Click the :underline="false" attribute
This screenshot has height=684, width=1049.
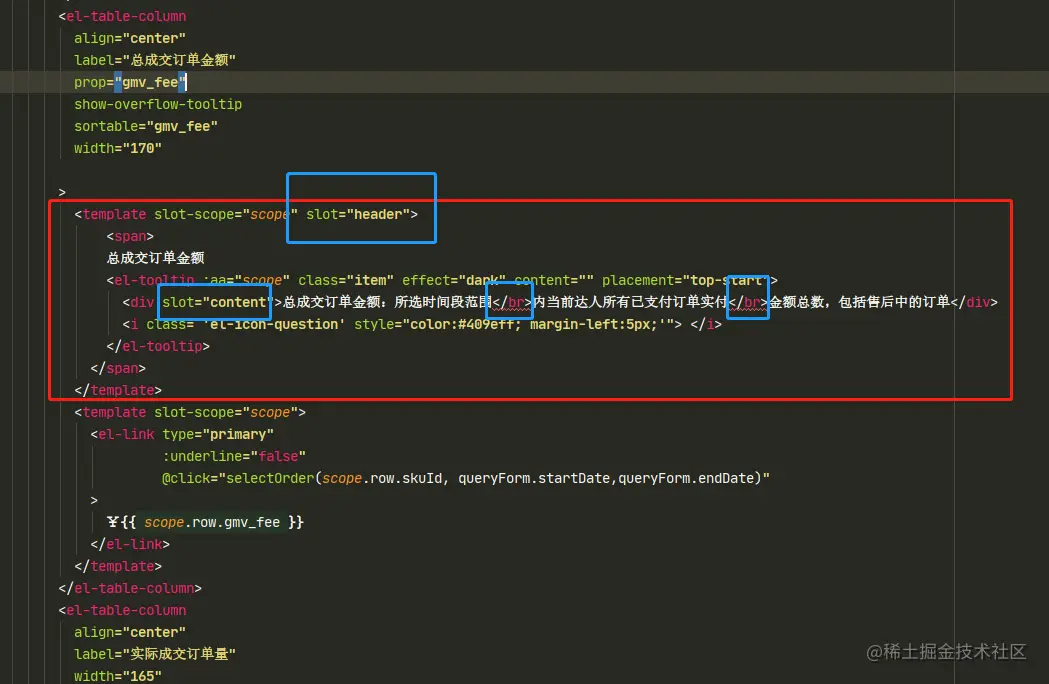click(x=234, y=456)
